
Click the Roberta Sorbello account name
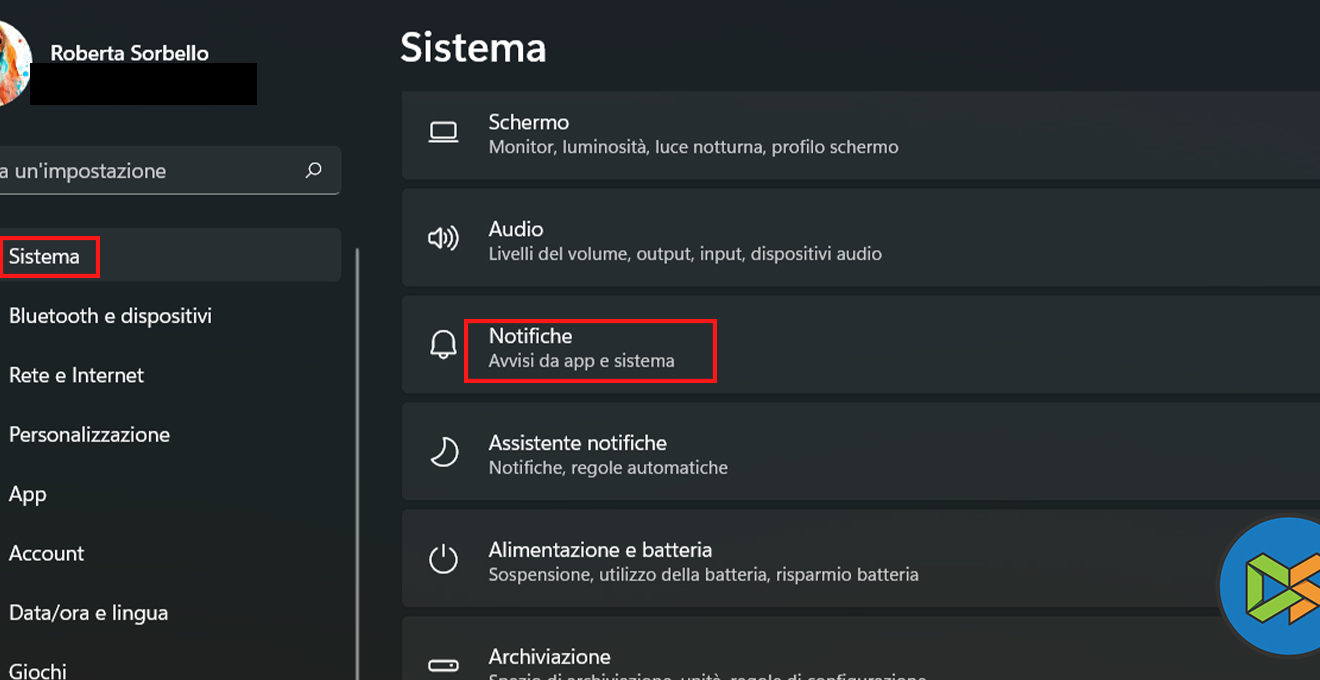pyautogui.click(x=130, y=53)
